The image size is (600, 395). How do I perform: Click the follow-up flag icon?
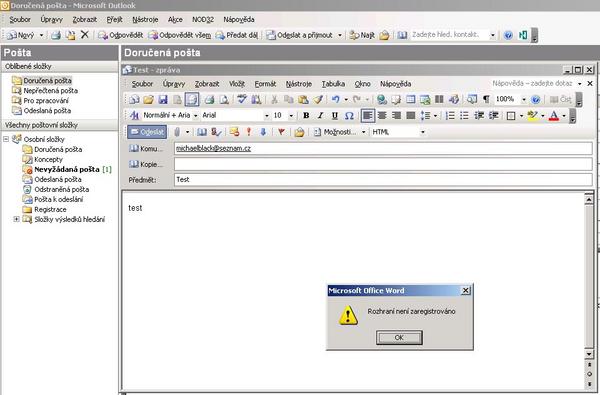[281, 132]
